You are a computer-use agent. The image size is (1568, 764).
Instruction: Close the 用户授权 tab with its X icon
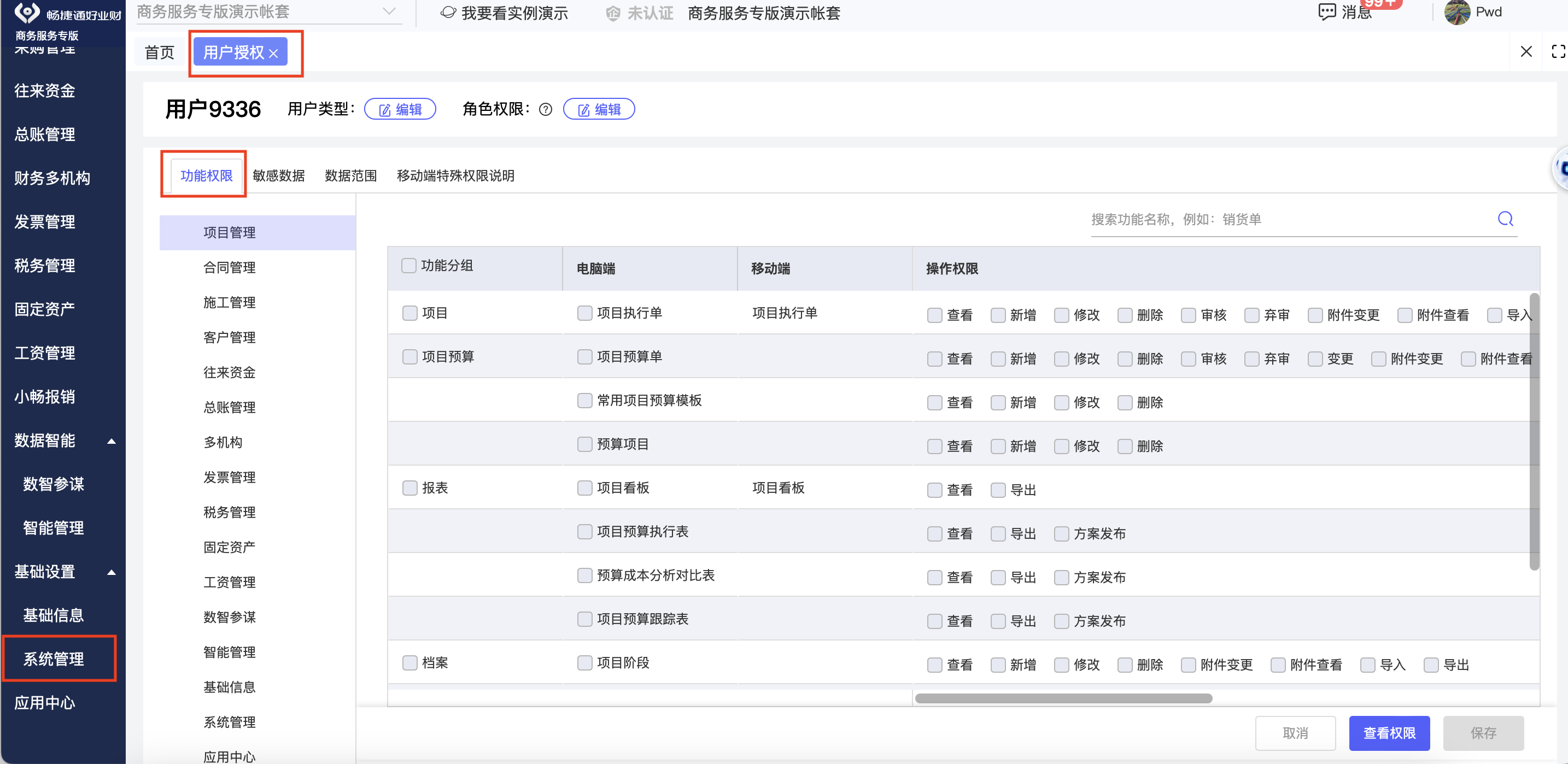point(274,54)
